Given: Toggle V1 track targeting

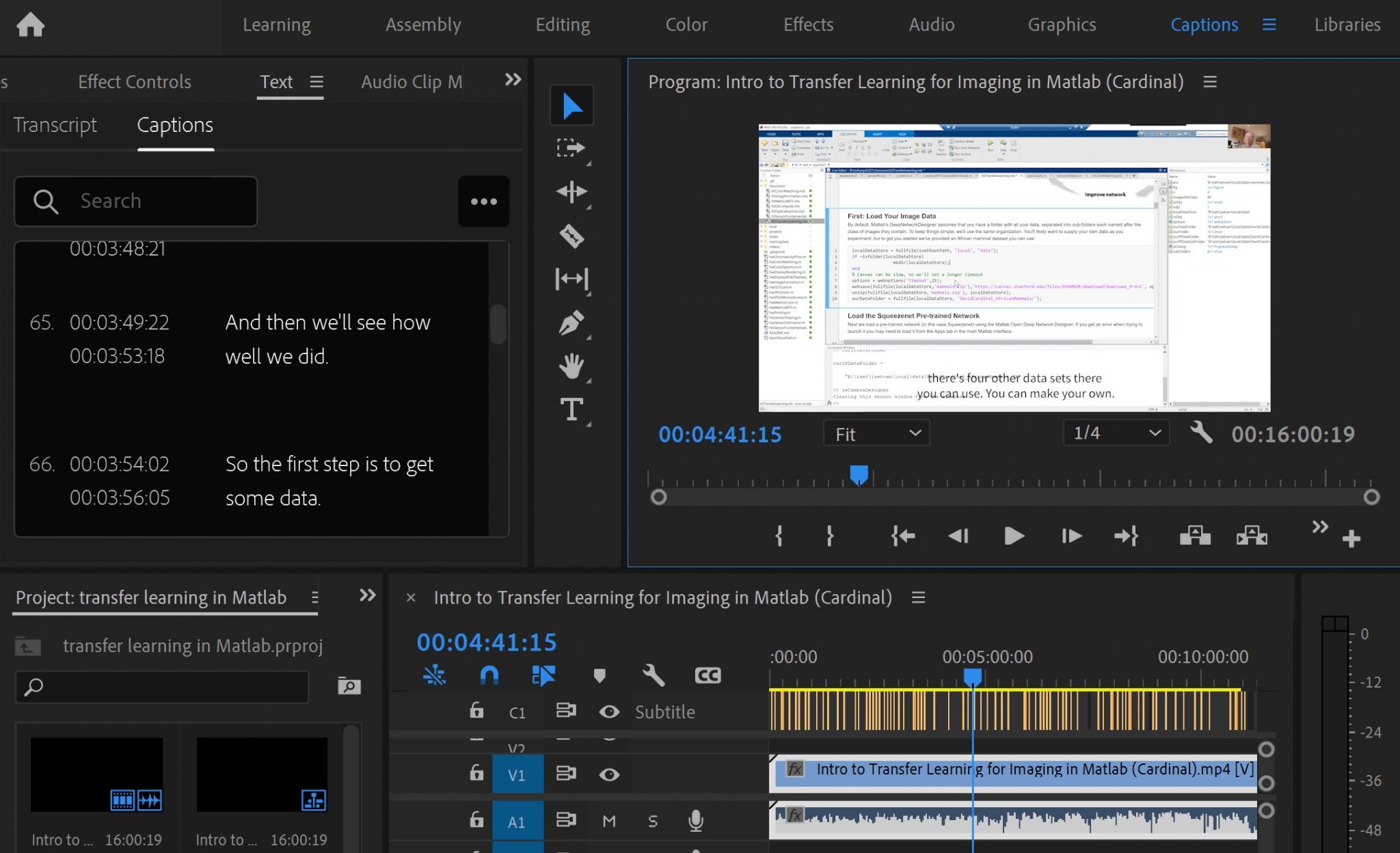Looking at the screenshot, I should click(x=517, y=774).
